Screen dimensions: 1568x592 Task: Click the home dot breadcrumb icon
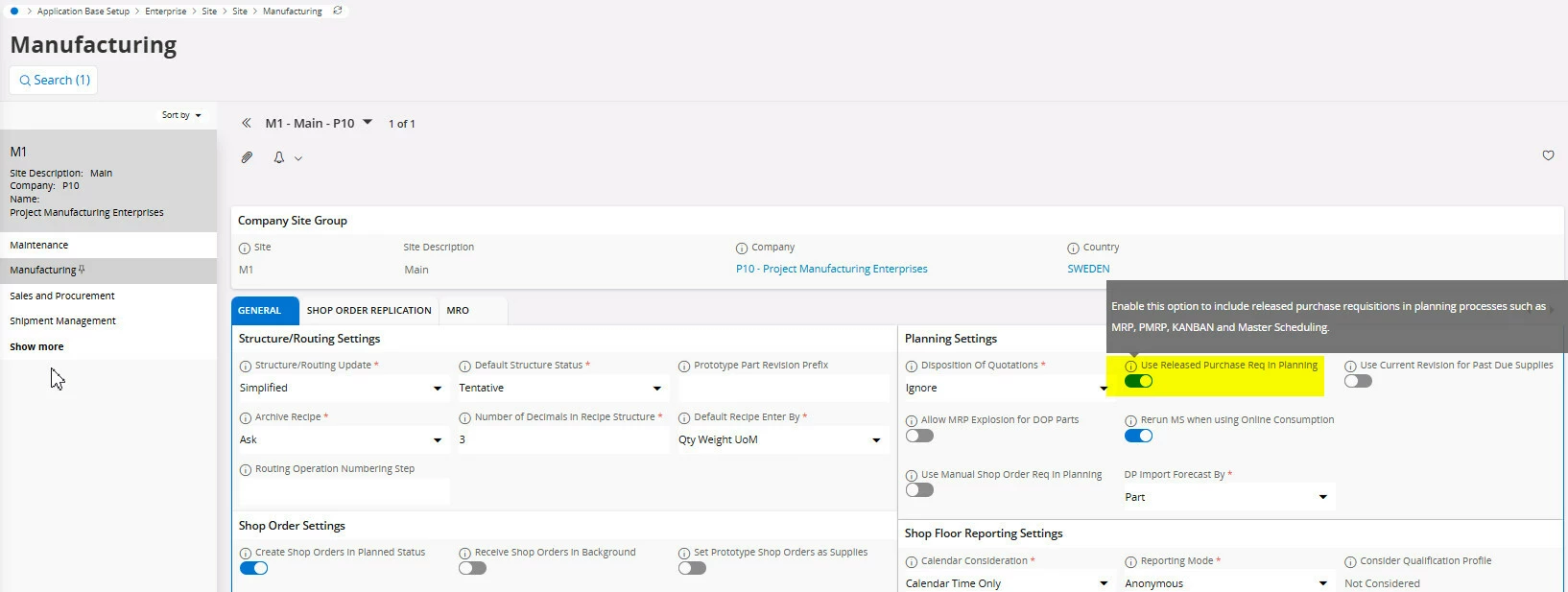coord(13,11)
